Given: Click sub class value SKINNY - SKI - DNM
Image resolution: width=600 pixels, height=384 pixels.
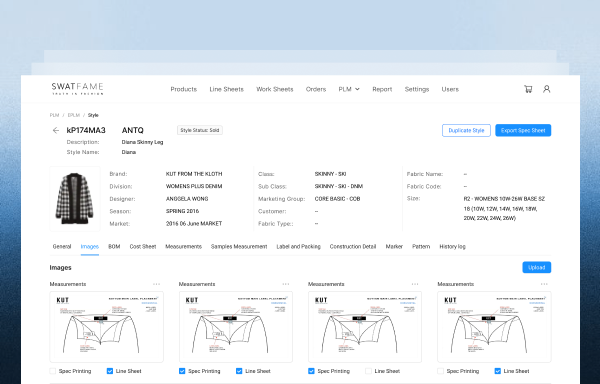Looking at the screenshot, I should point(339,187).
